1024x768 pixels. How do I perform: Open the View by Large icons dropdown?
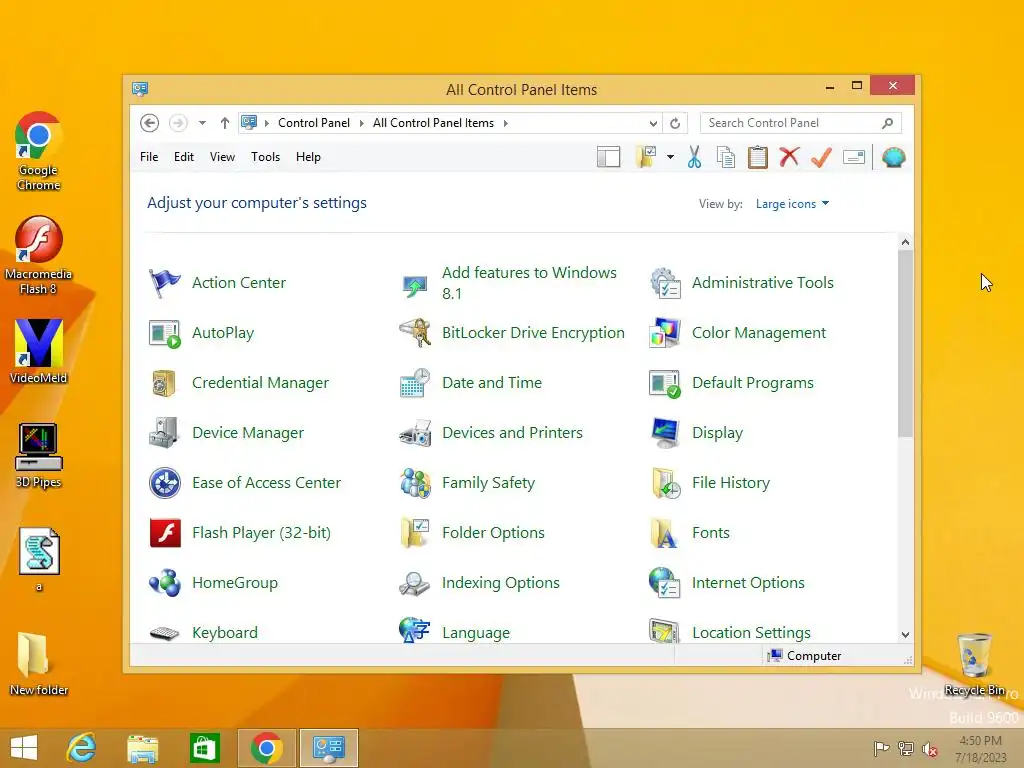coord(792,204)
